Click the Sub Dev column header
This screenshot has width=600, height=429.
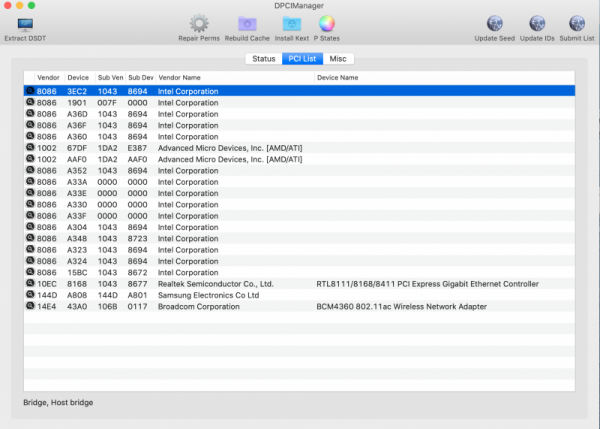(x=140, y=77)
